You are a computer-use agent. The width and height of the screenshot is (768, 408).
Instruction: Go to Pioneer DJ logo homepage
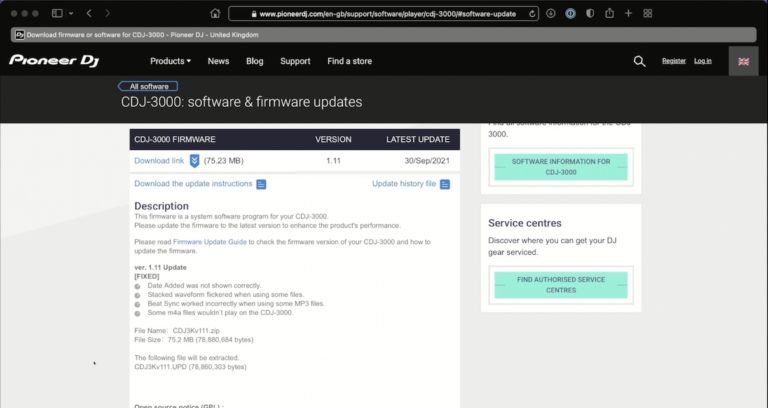54,61
